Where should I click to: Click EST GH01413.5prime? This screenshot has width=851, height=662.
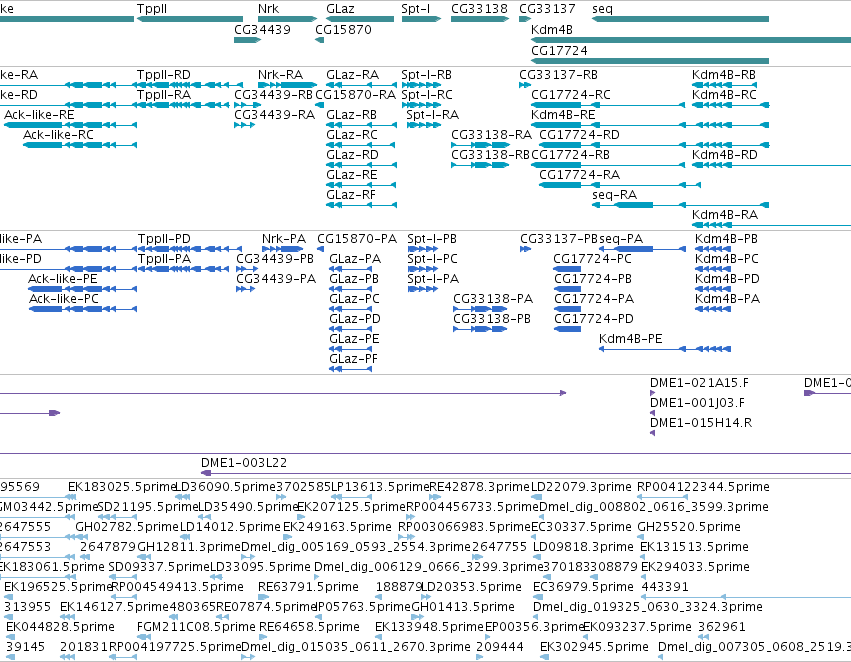(463, 606)
